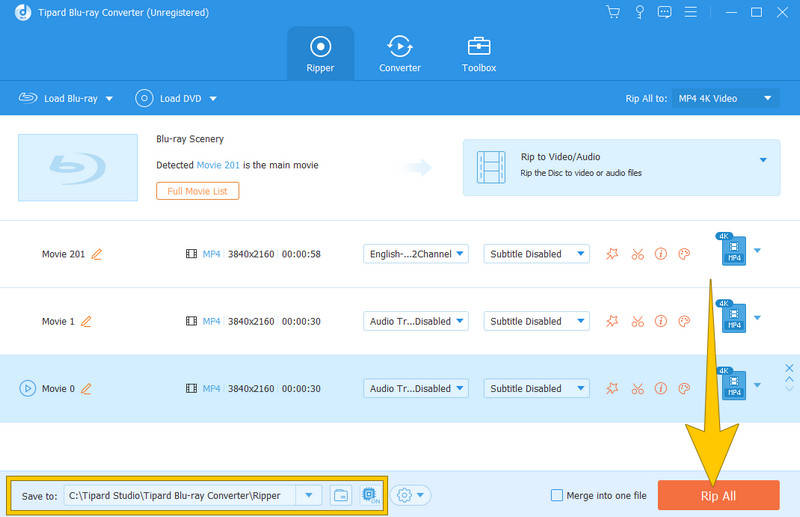Expand the Load Blu-ray dropdown arrow

click(x=109, y=99)
